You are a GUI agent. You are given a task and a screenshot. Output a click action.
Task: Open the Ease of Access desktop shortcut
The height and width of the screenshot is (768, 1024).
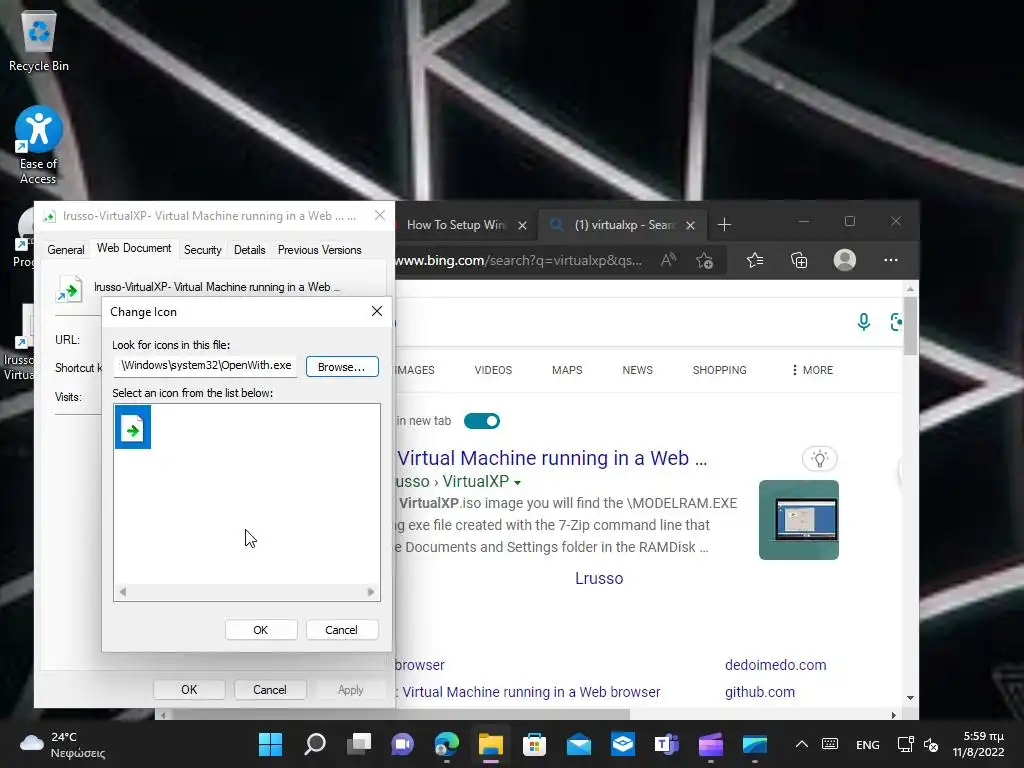[x=39, y=145]
